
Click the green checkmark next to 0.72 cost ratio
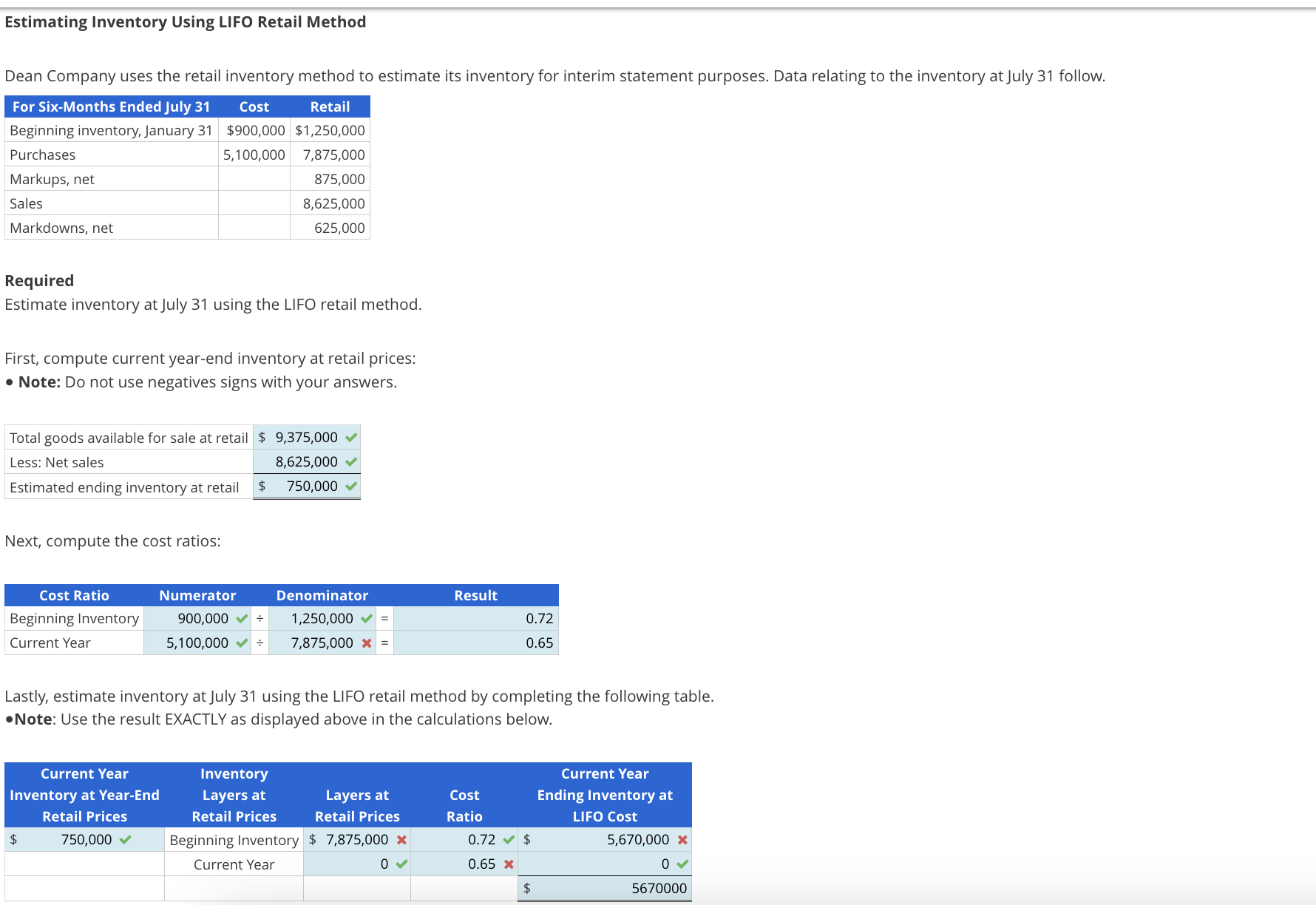tap(509, 839)
